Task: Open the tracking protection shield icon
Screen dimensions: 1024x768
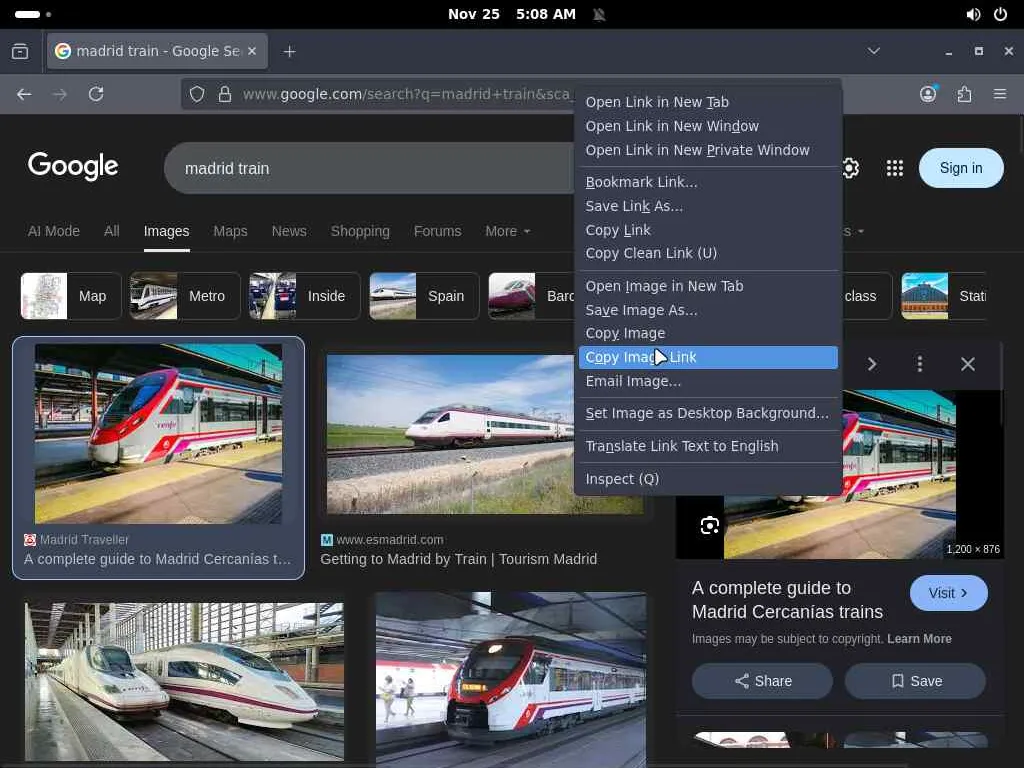Action: [197, 94]
